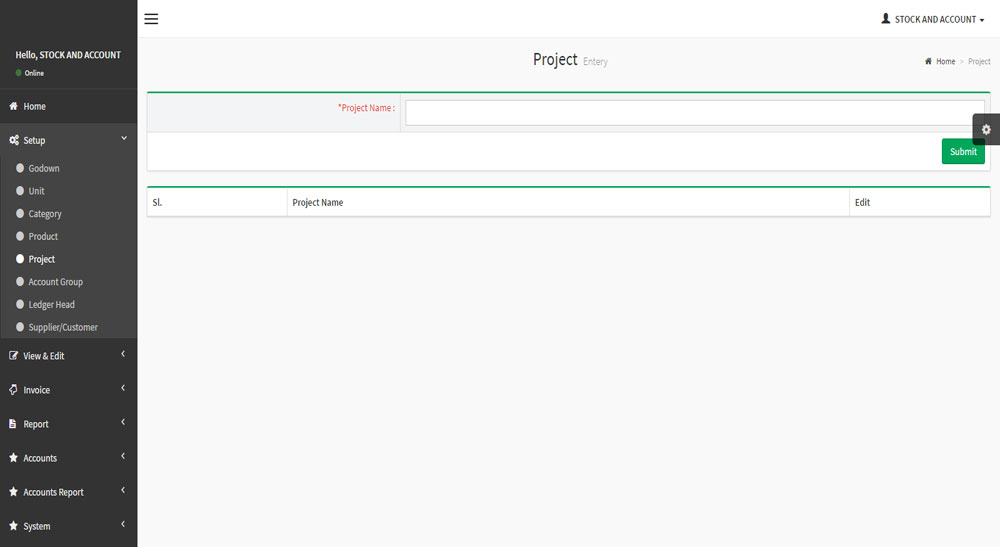Click the System star icon

[13, 526]
